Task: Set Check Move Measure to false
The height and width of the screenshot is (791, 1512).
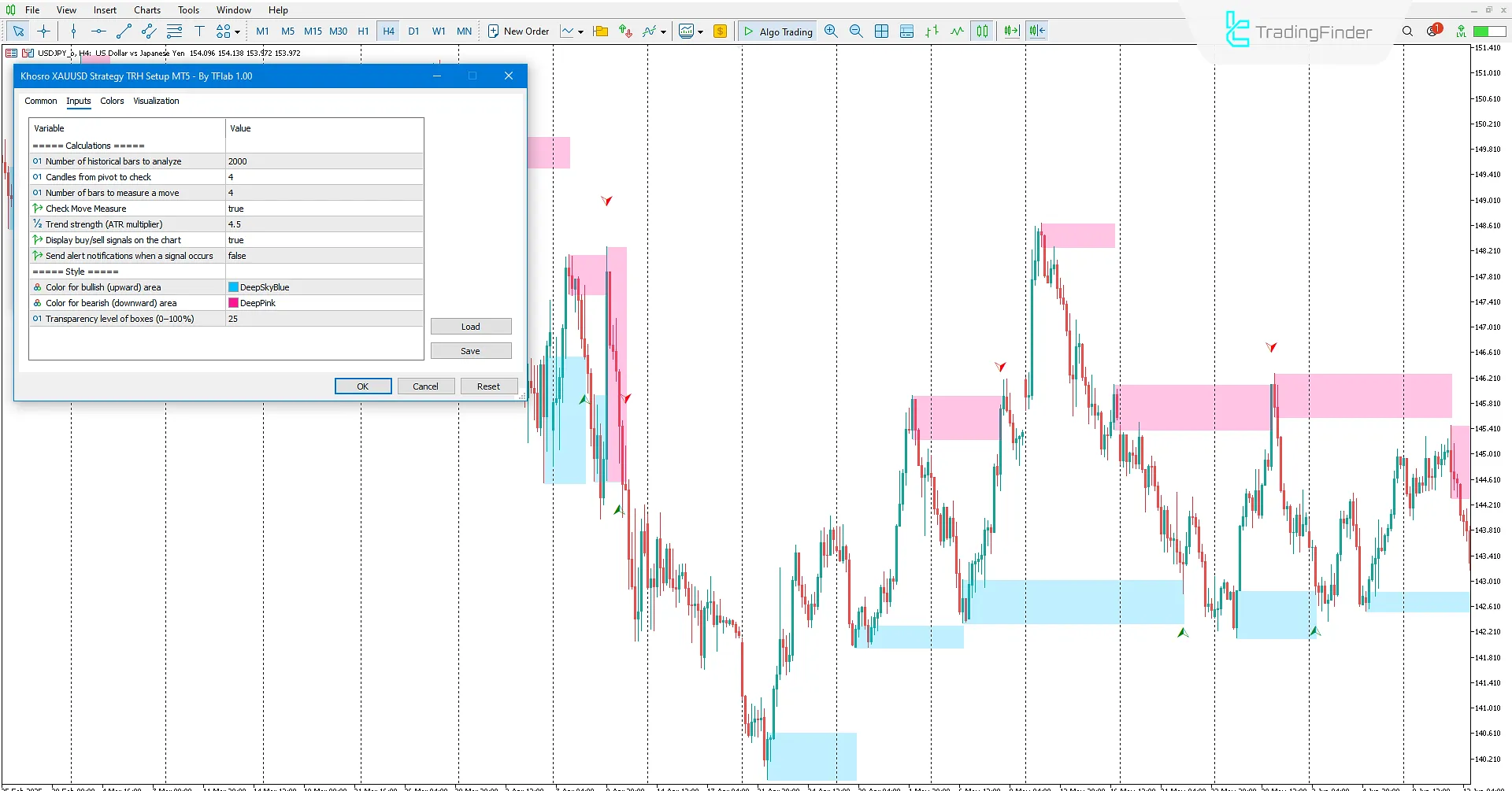Action: [x=324, y=209]
